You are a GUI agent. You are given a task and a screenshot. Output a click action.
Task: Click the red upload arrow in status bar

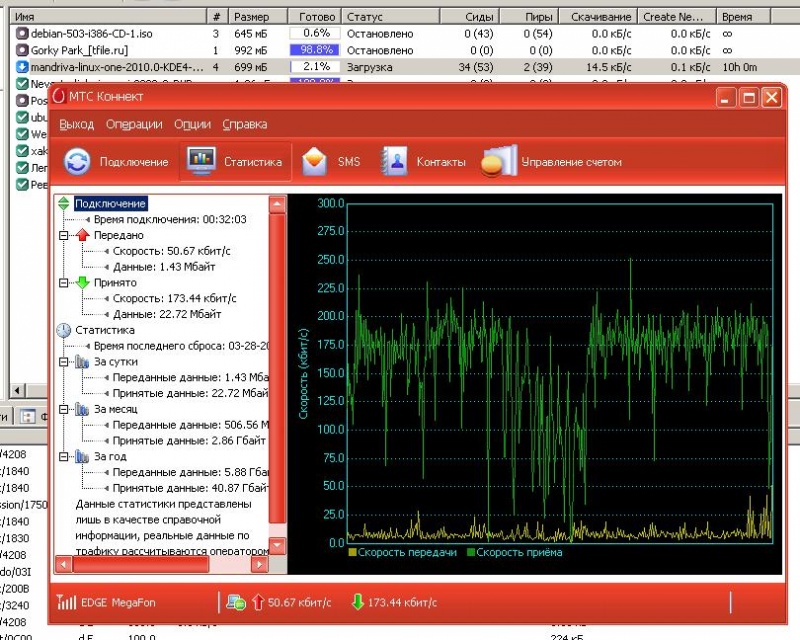click(x=258, y=602)
